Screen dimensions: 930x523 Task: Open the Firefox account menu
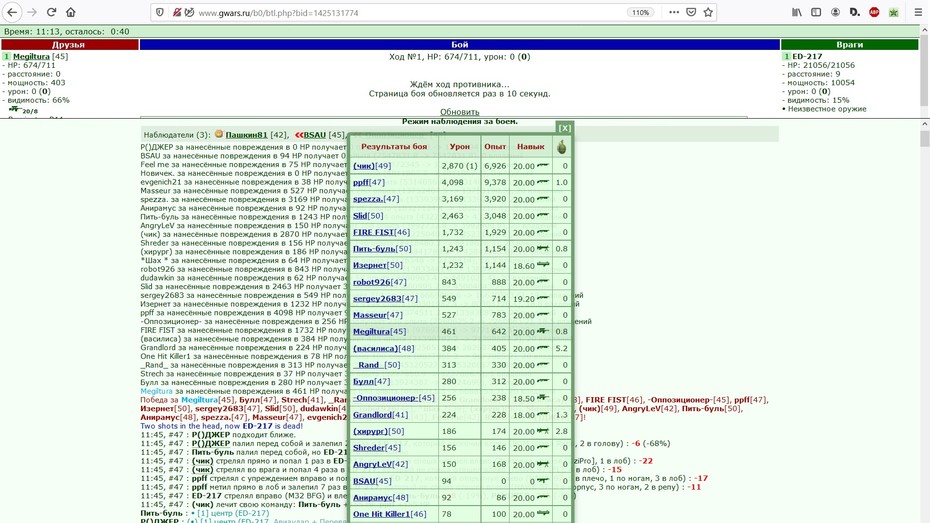(835, 12)
